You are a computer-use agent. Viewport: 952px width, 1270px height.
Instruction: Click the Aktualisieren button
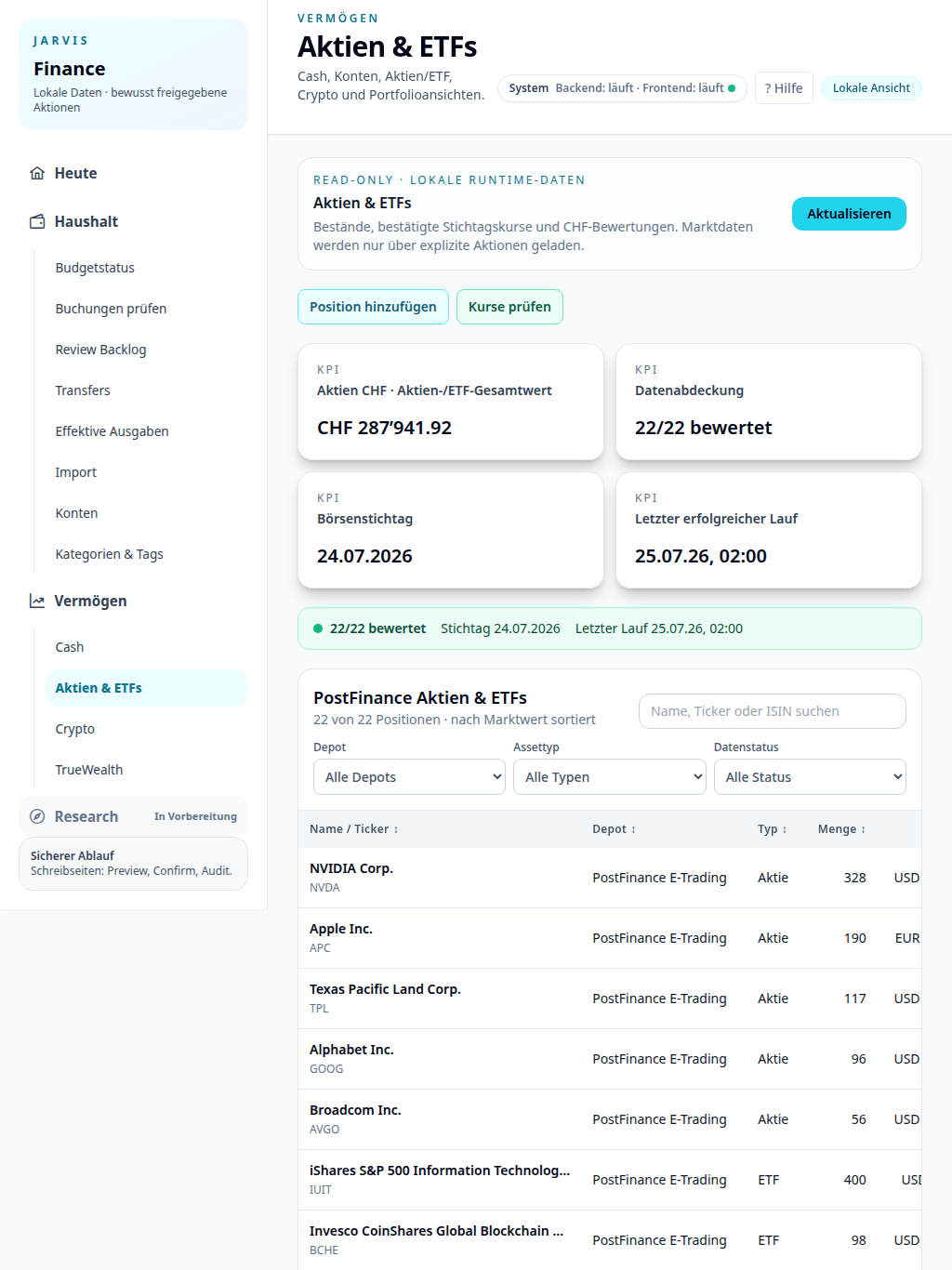point(849,214)
